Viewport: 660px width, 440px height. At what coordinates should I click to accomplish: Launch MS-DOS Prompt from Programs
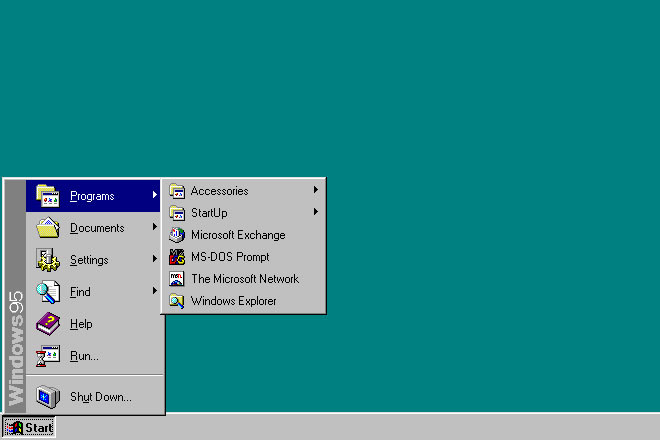[244, 257]
